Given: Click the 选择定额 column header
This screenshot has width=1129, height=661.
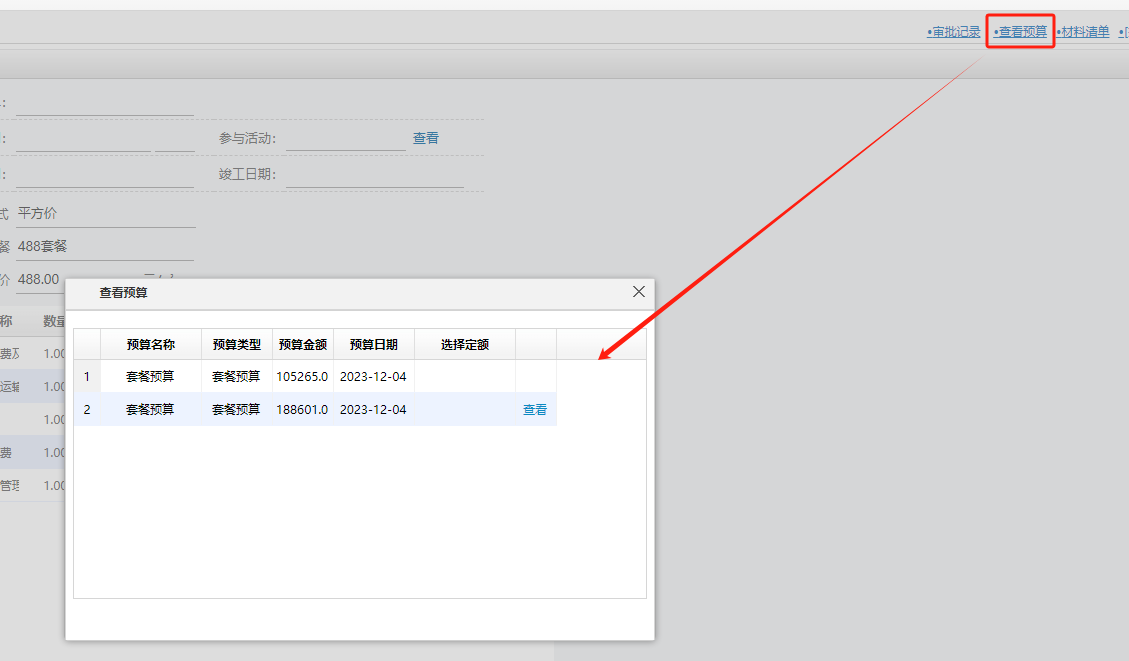Looking at the screenshot, I should point(465,344).
